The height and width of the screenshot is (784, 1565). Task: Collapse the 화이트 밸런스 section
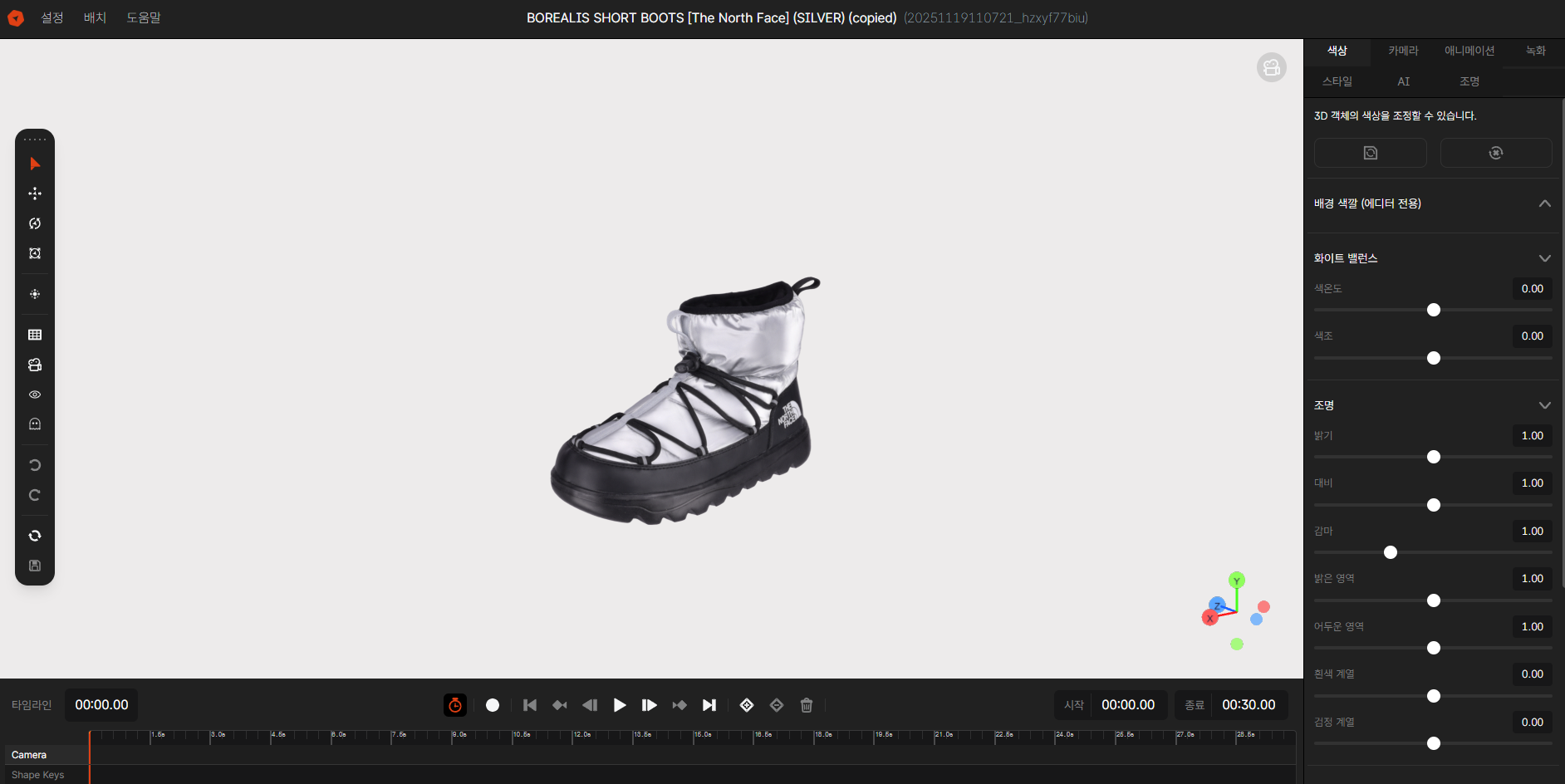pos(1544,258)
